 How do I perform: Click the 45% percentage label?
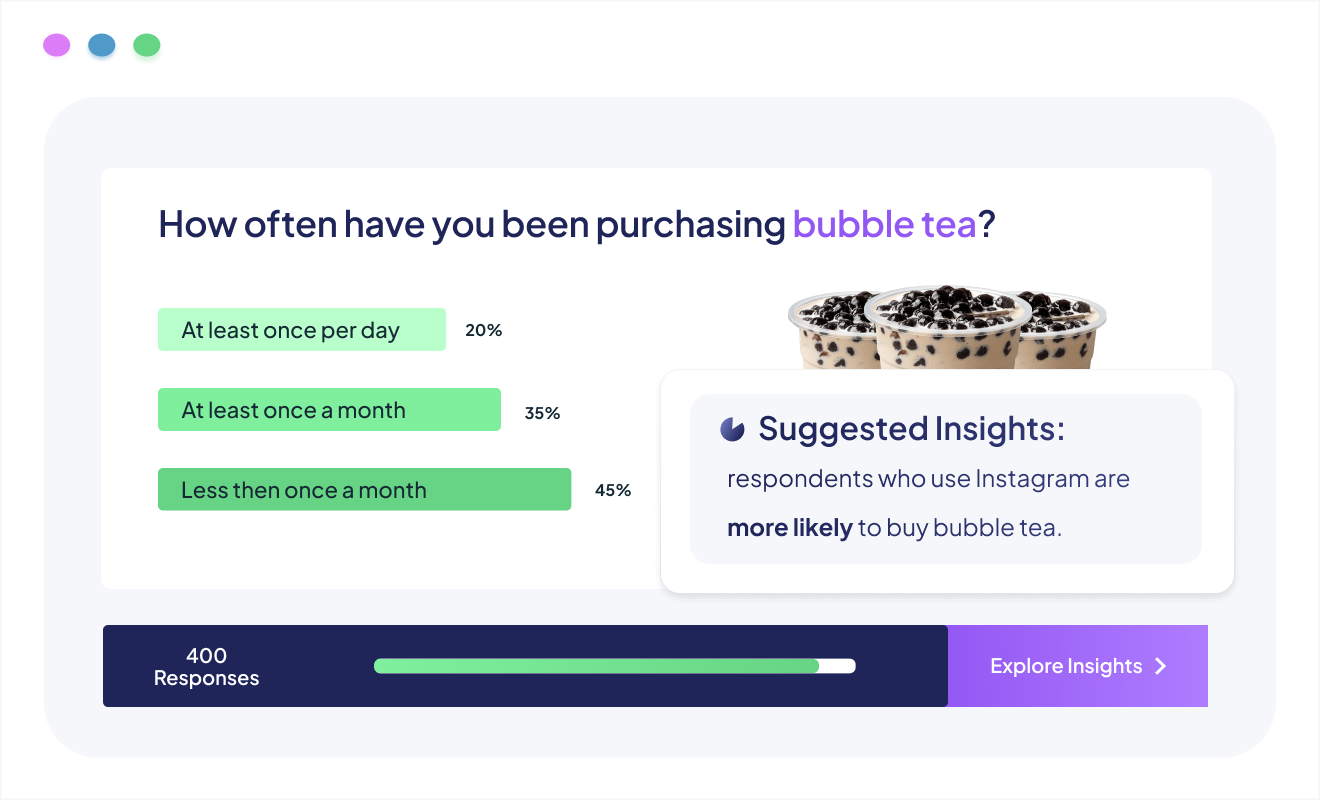[613, 490]
